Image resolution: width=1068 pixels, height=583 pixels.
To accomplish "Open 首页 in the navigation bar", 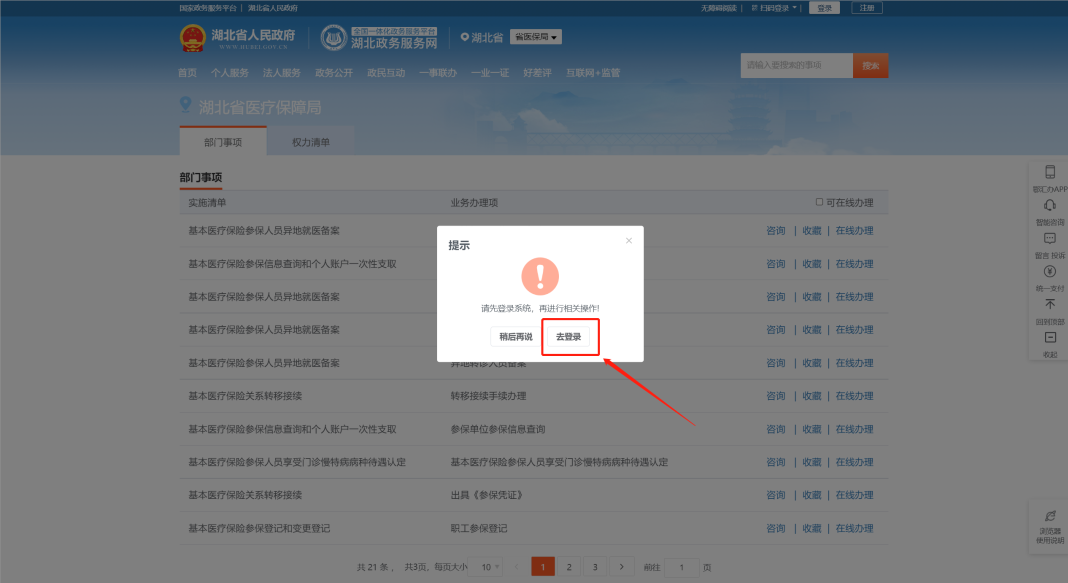I will pyautogui.click(x=187, y=73).
